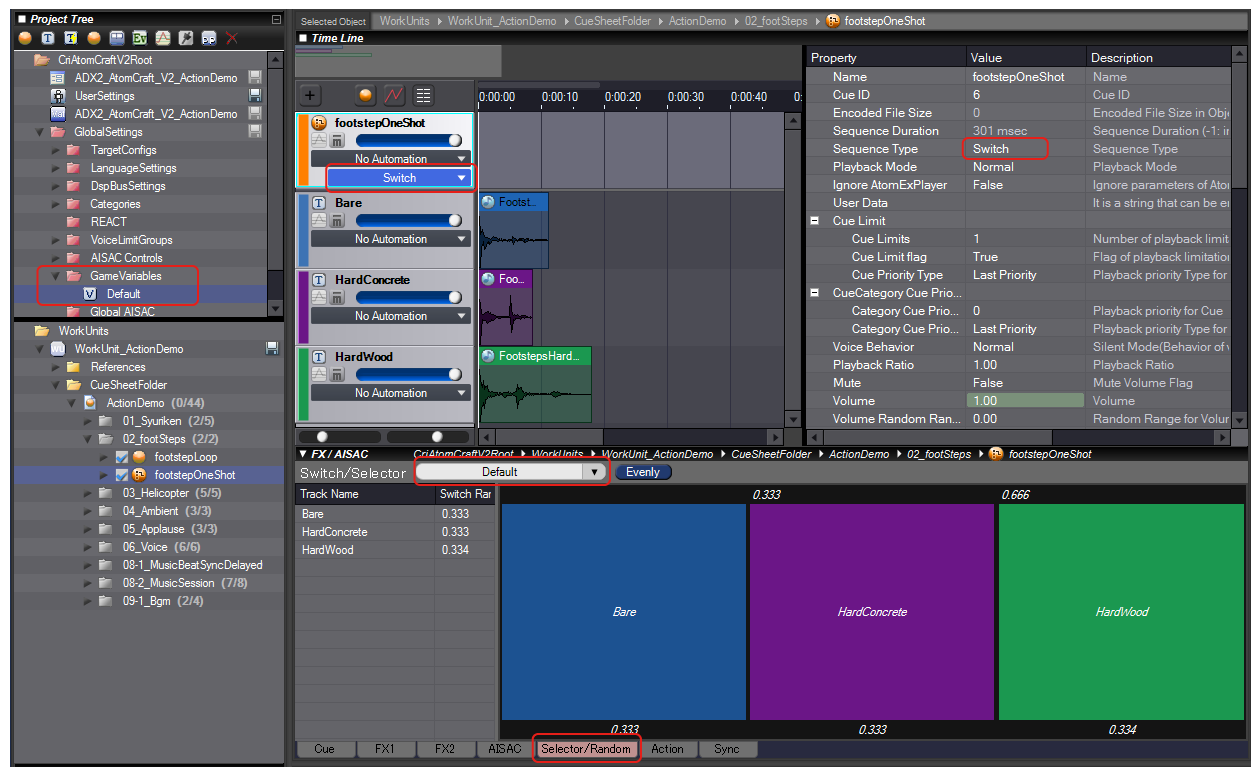
Task: Click the Ev event icon in Project Tree toolbar
Action: coord(140,38)
